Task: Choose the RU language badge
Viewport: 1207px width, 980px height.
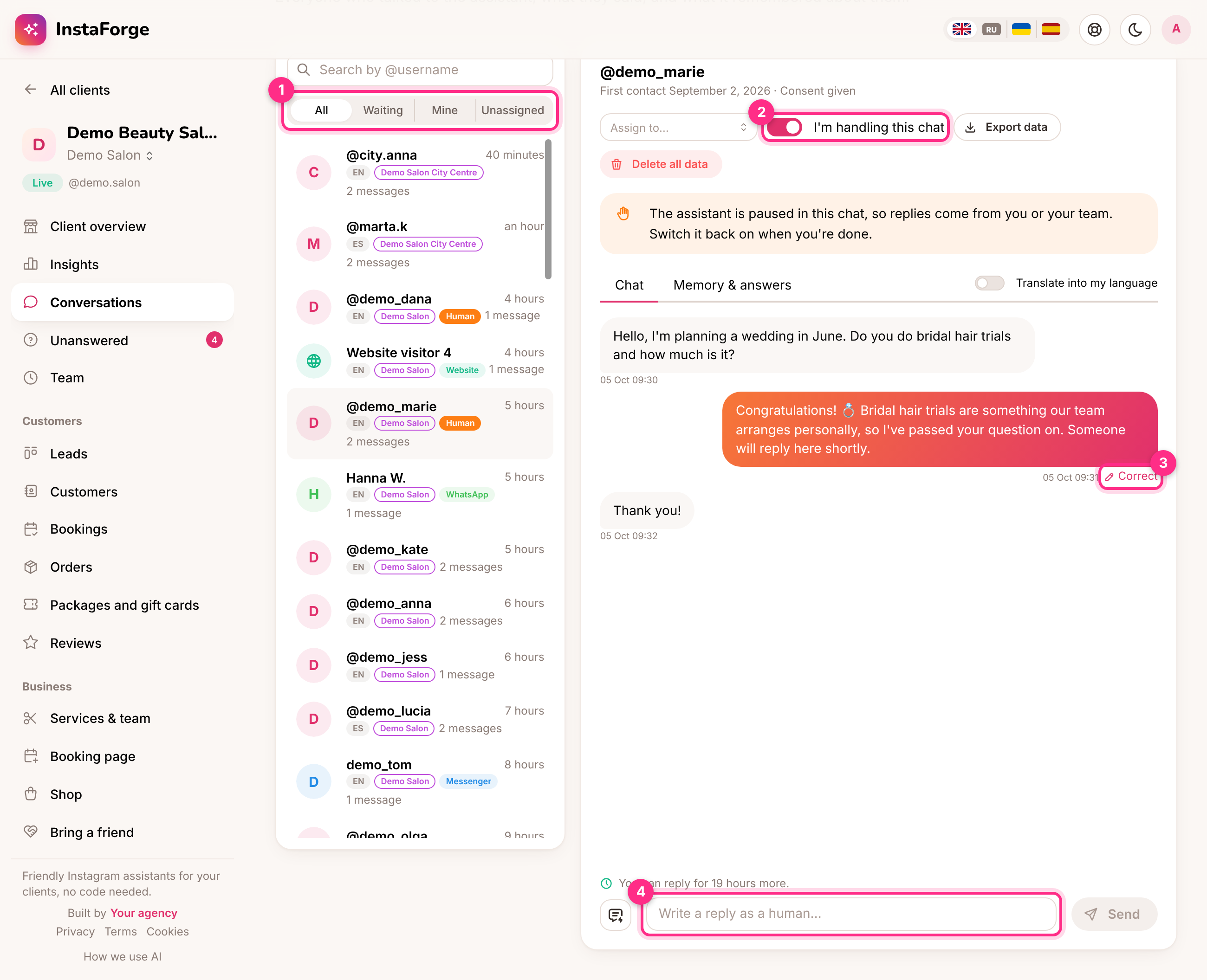Action: 991,29
